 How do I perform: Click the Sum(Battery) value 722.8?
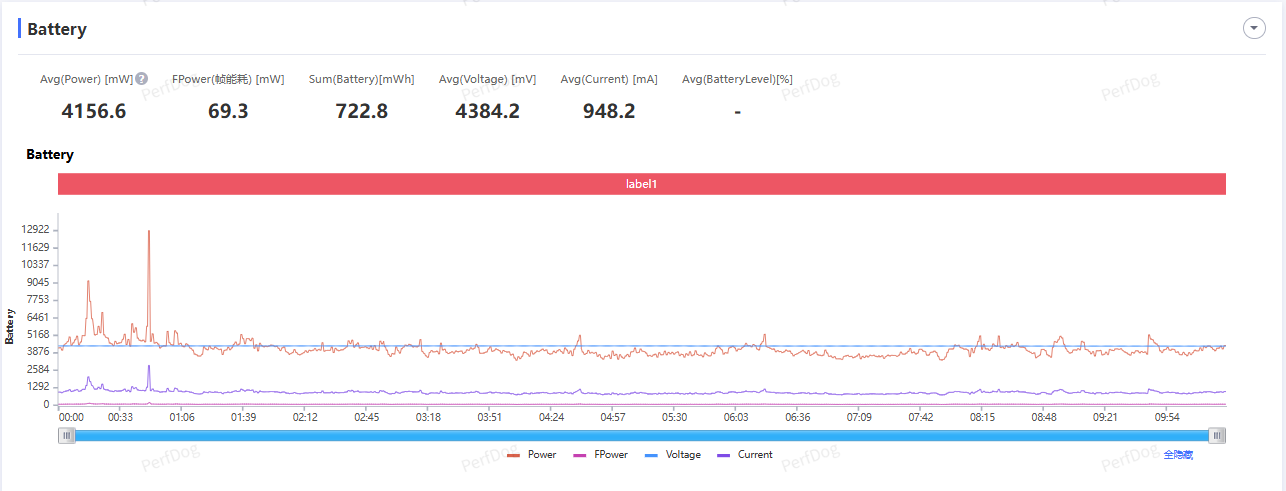pyautogui.click(x=361, y=111)
